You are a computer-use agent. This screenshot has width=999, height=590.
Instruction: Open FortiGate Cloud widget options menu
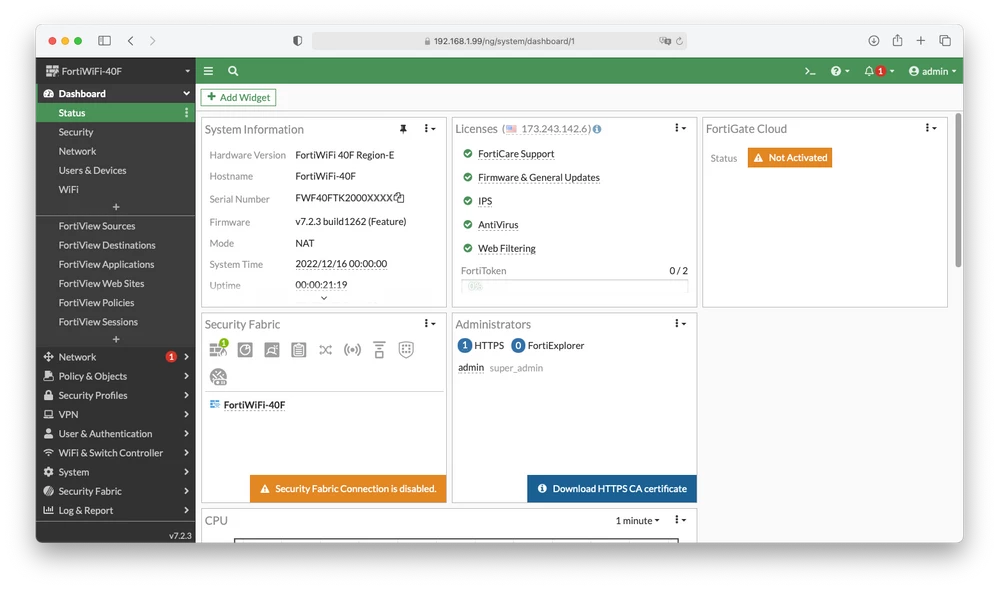click(x=930, y=128)
